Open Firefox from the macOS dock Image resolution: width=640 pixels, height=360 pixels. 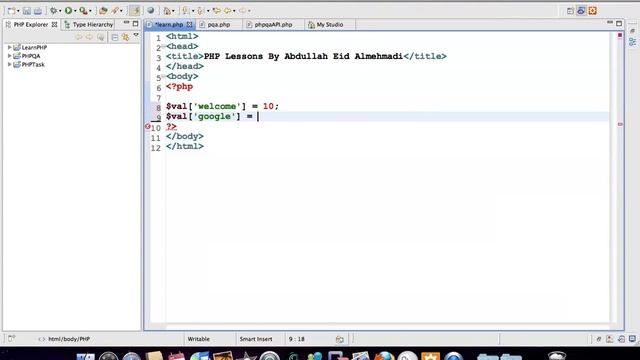[384, 356]
